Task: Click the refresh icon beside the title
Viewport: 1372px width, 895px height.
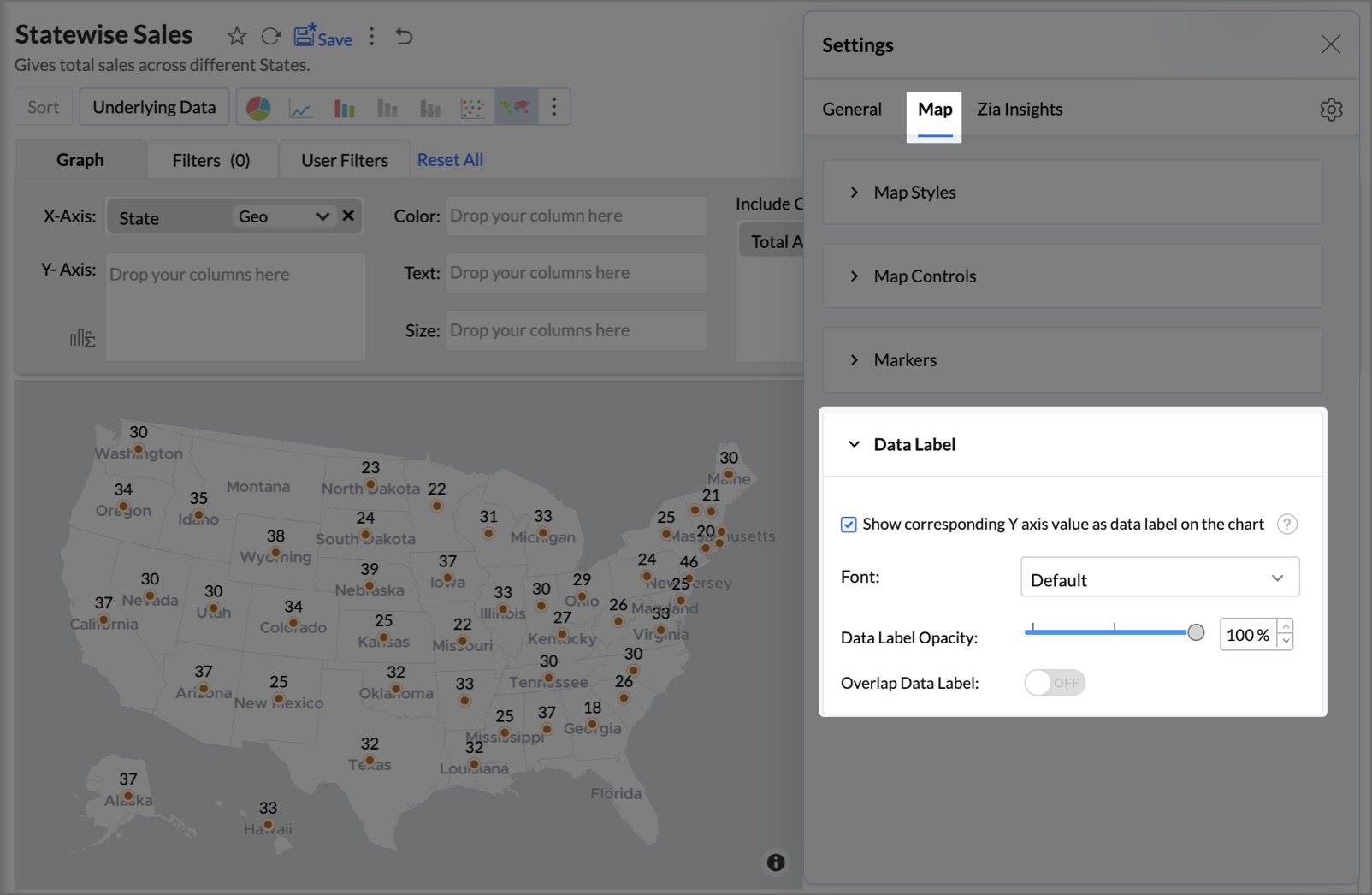Action: 271,36
